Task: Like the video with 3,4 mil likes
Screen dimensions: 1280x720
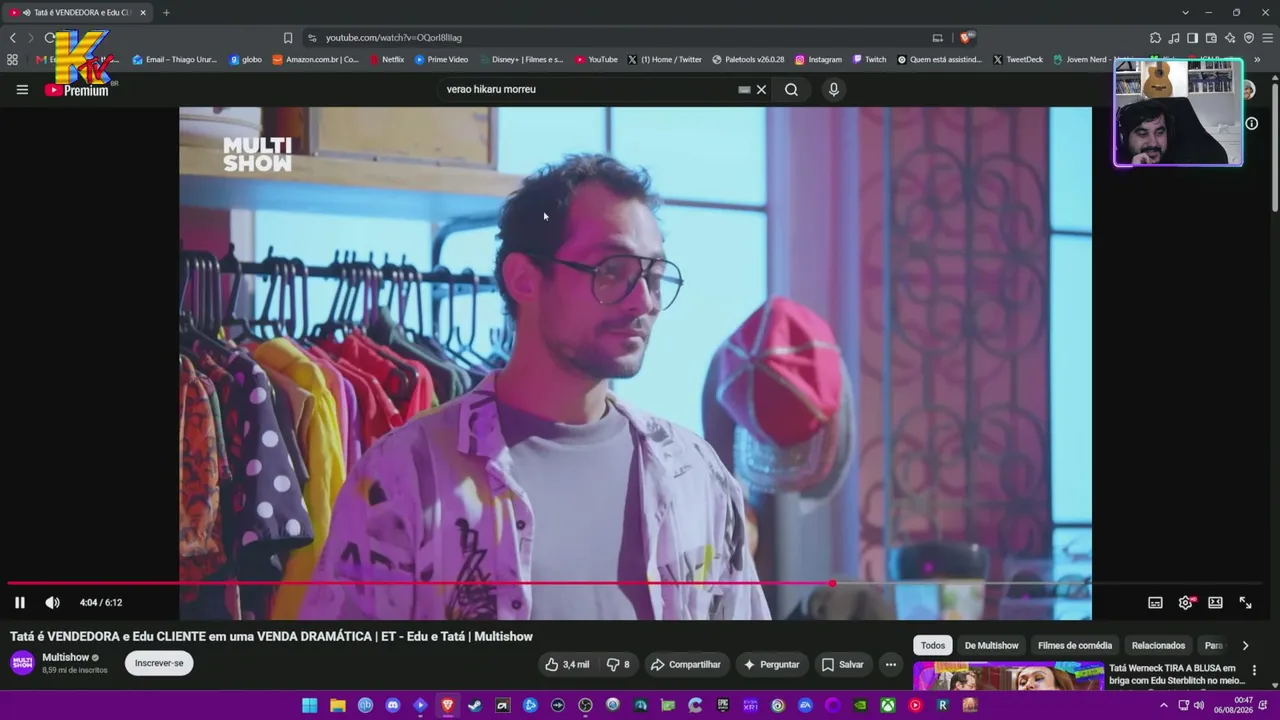Action: 567,664
